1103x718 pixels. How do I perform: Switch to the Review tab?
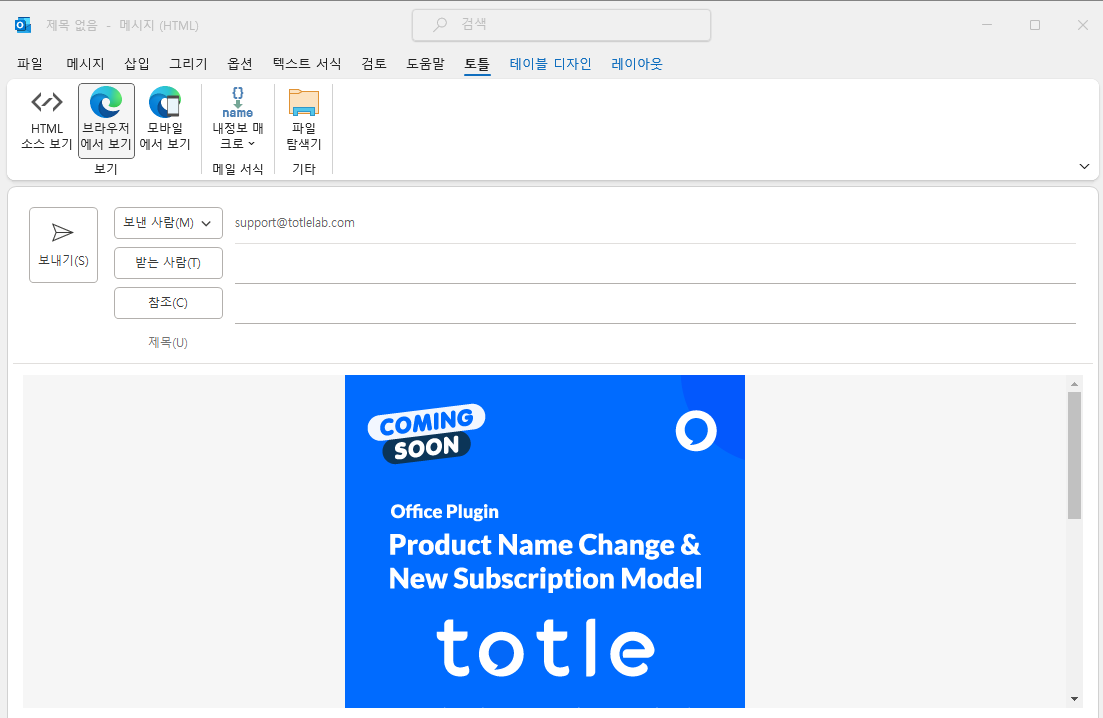pos(374,64)
